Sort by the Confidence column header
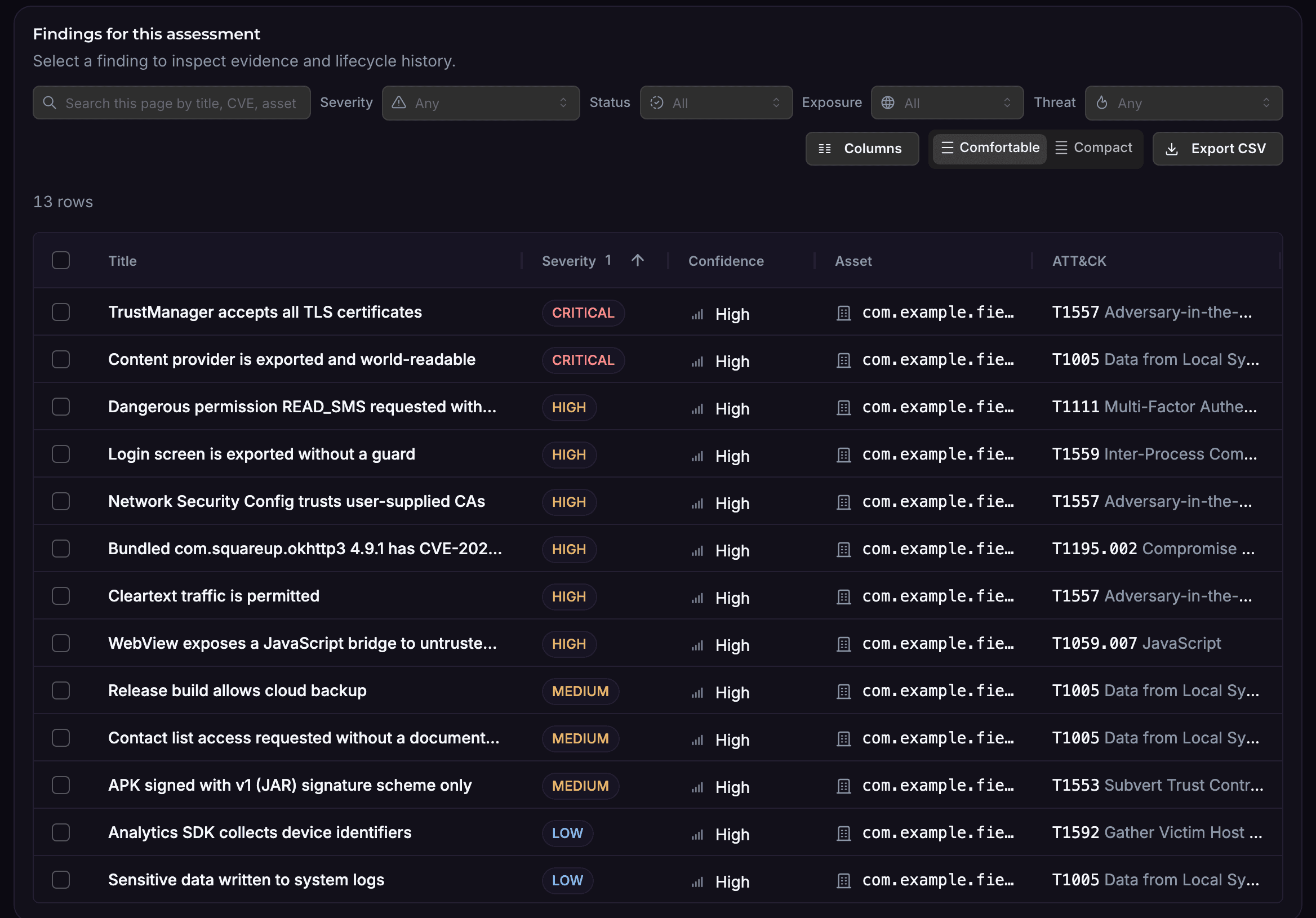 726,261
